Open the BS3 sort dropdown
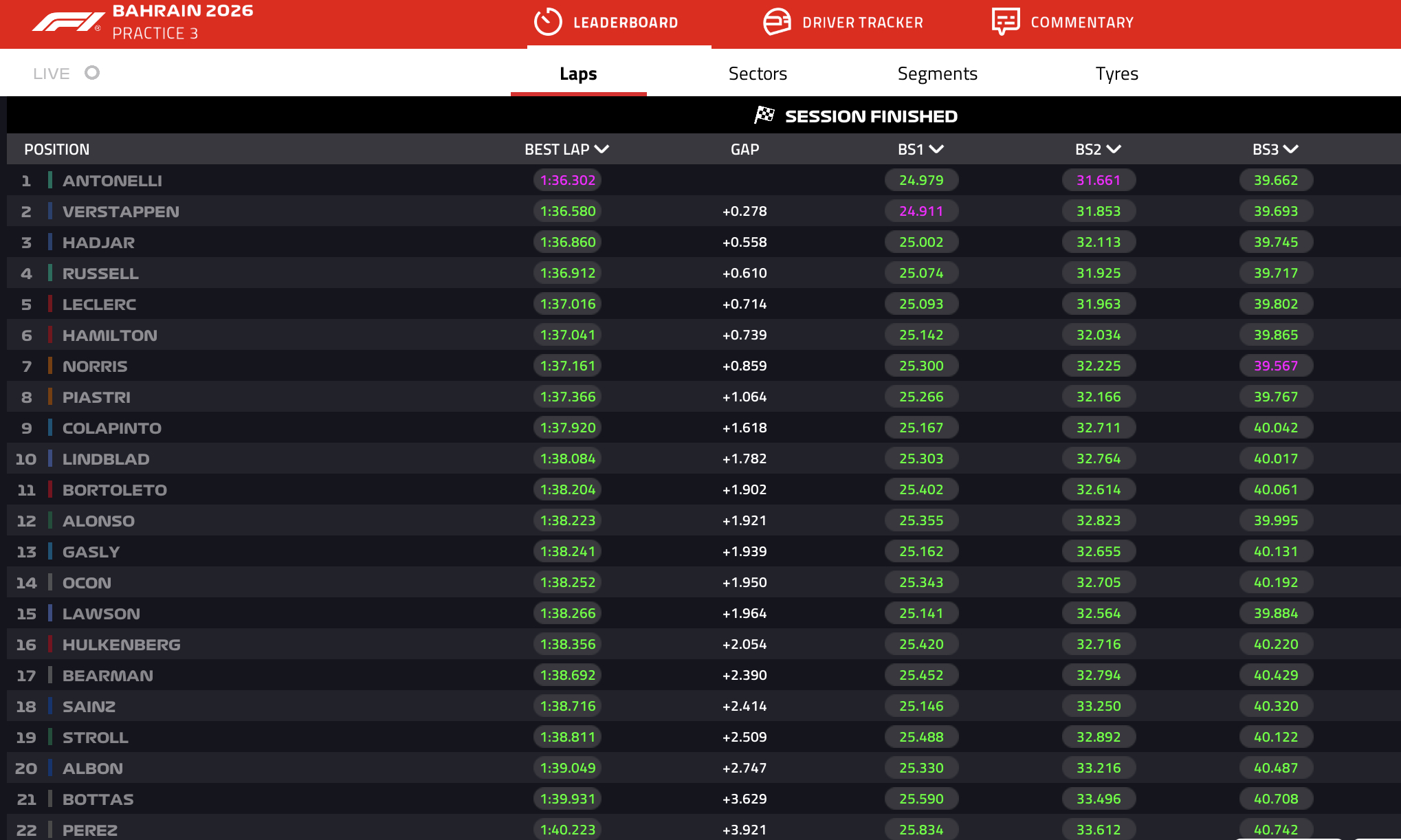 point(1290,149)
